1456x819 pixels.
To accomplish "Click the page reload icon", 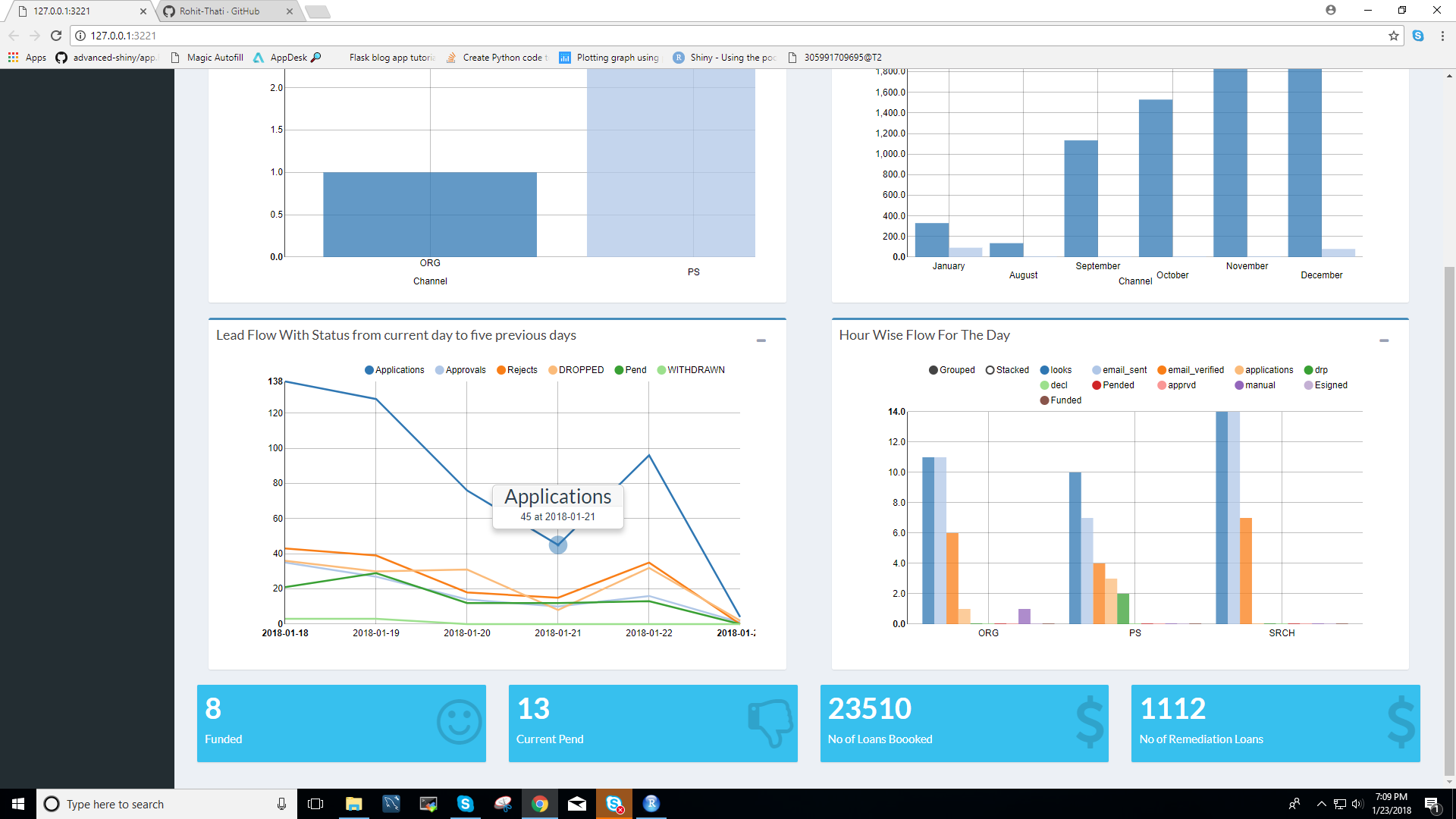I will tap(55, 36).
